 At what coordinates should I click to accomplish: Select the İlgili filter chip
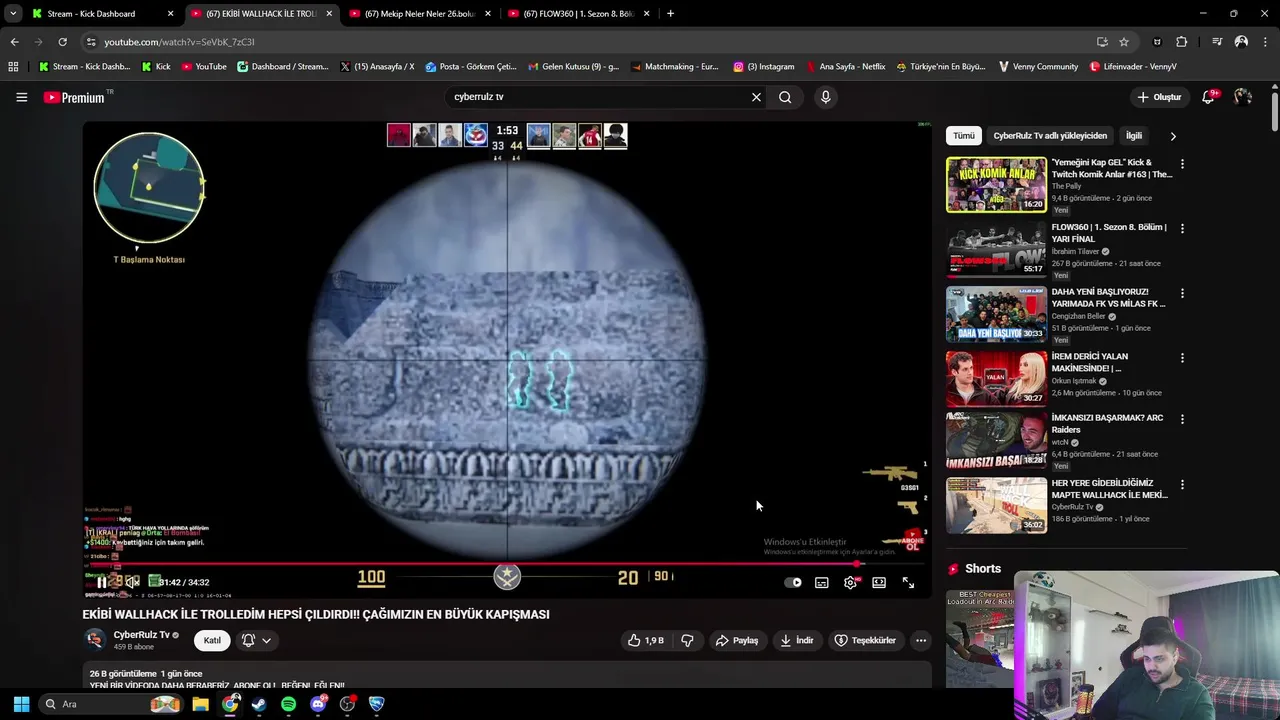[x=1134, y=135]
